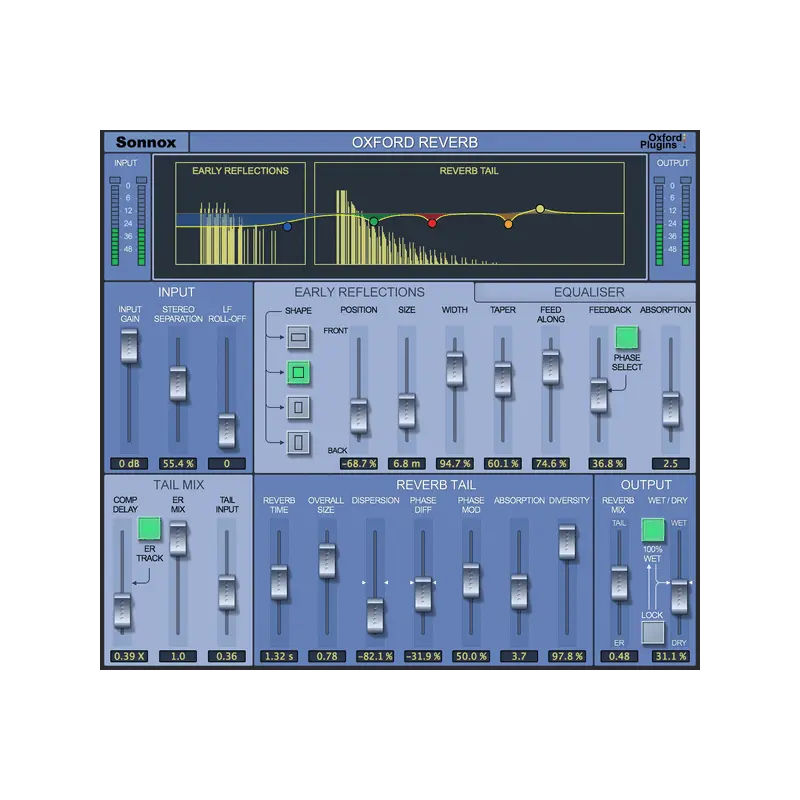This screenshot has width=800, height=800.
Task: Click the Phase Mod fader handle
Action: pos(471,581)
